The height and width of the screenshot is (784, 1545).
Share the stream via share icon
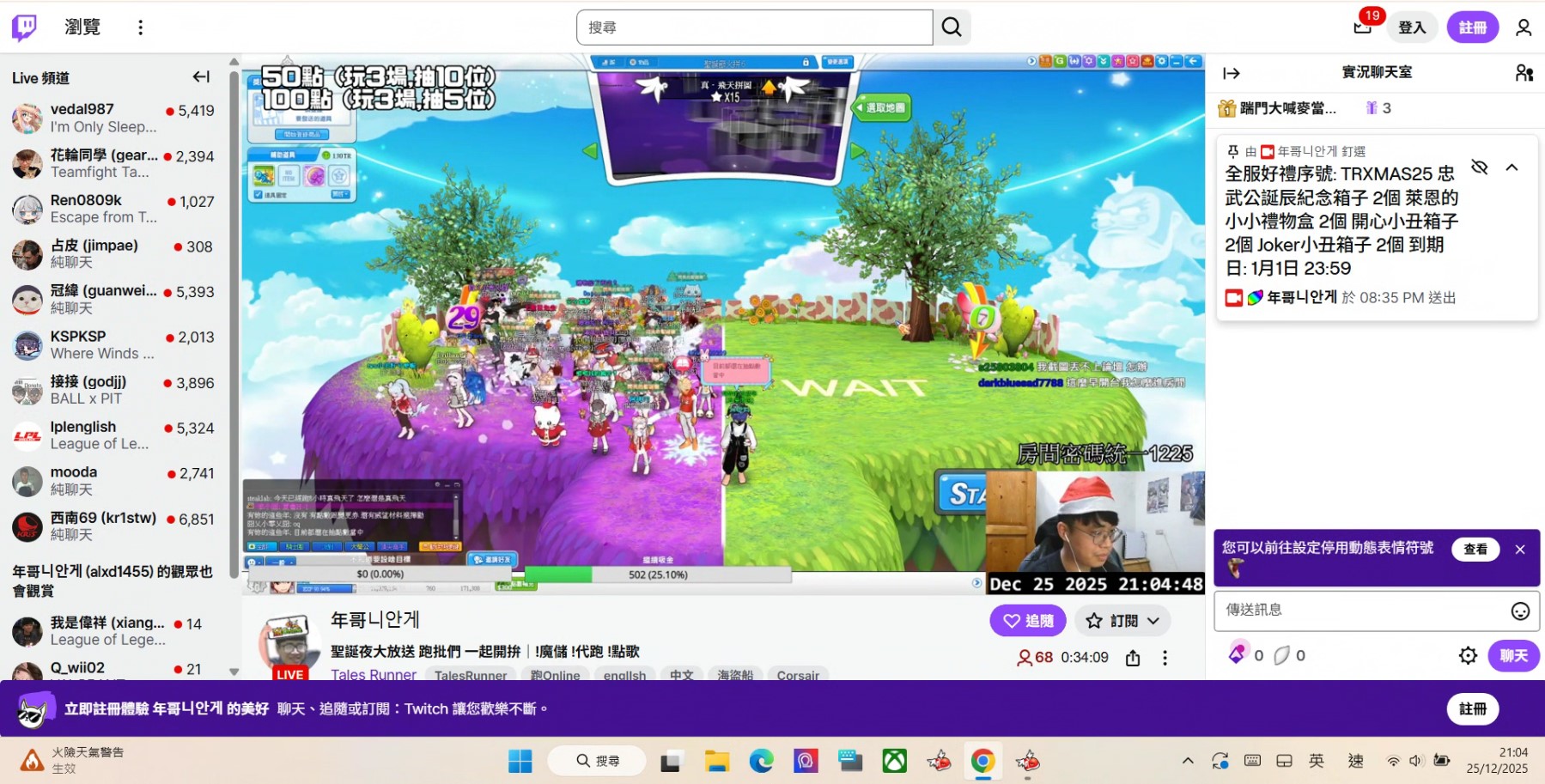point(1133,658)
